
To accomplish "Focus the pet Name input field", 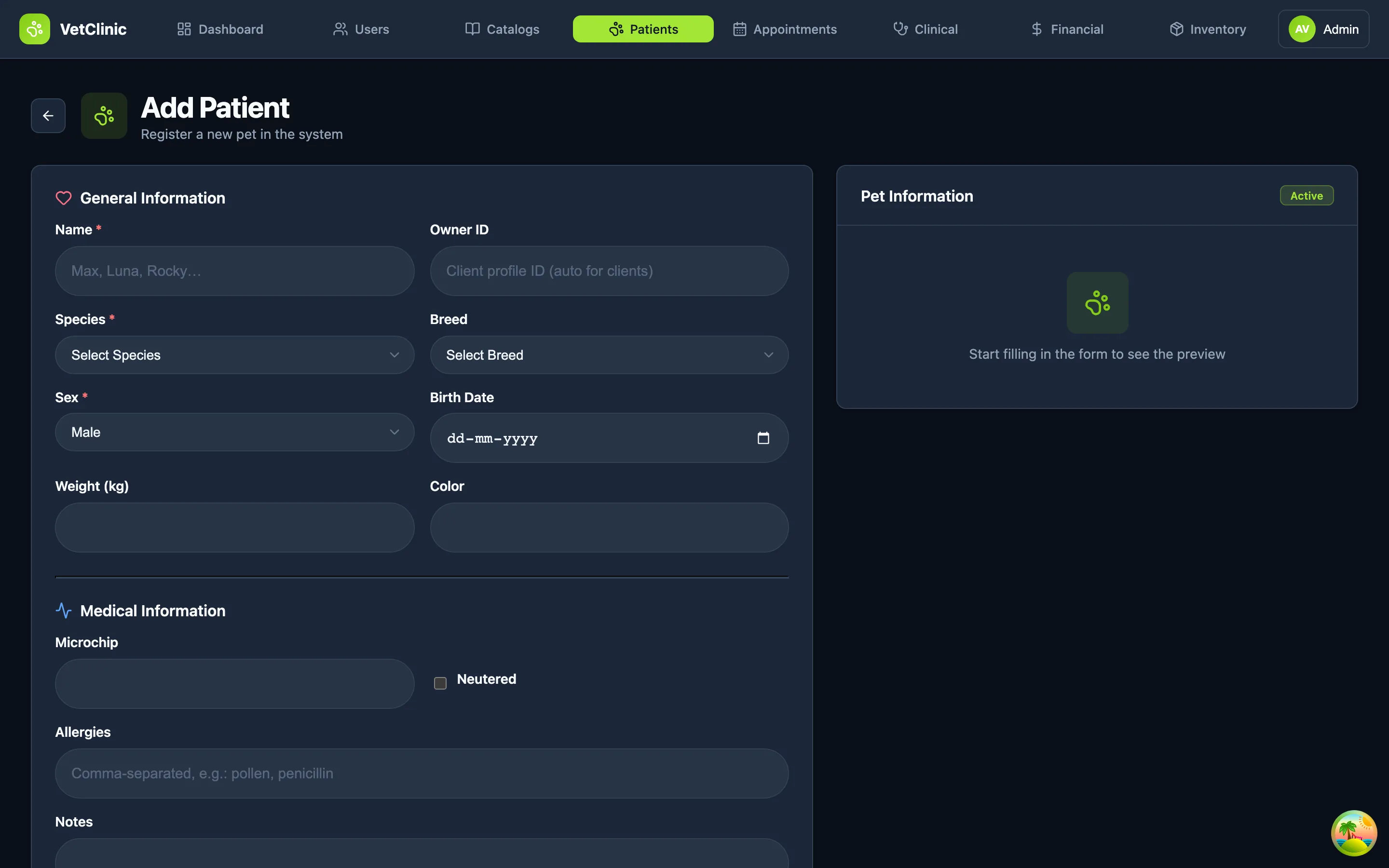I will click(234, 271).
